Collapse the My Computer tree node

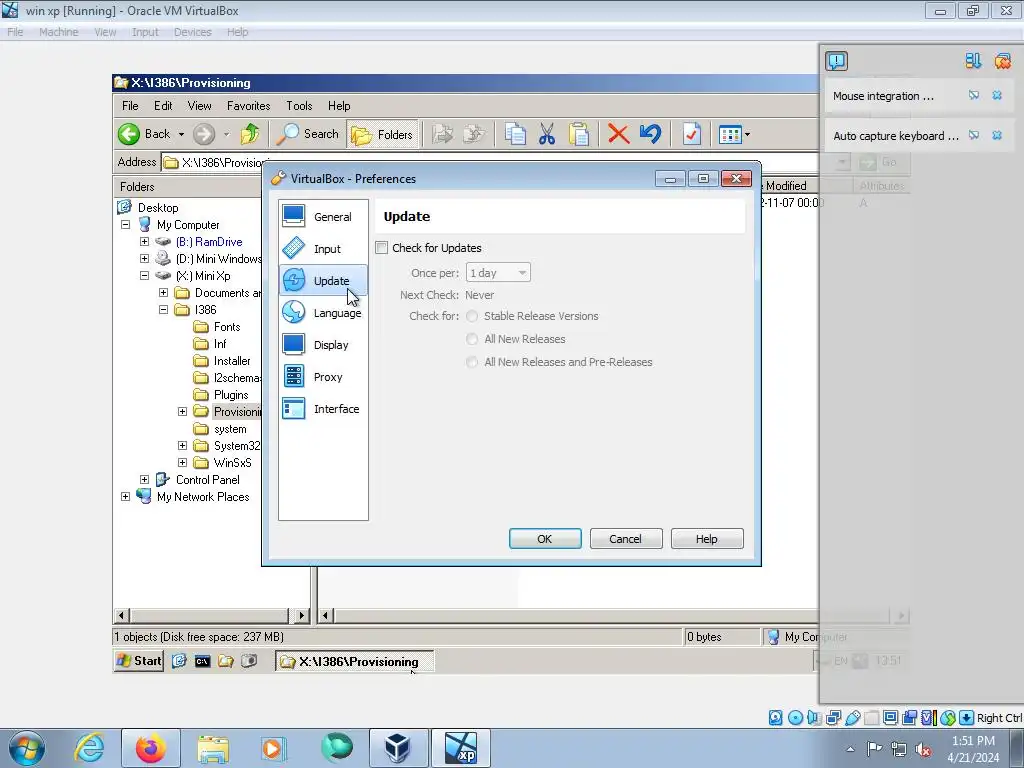click(125, 225)
